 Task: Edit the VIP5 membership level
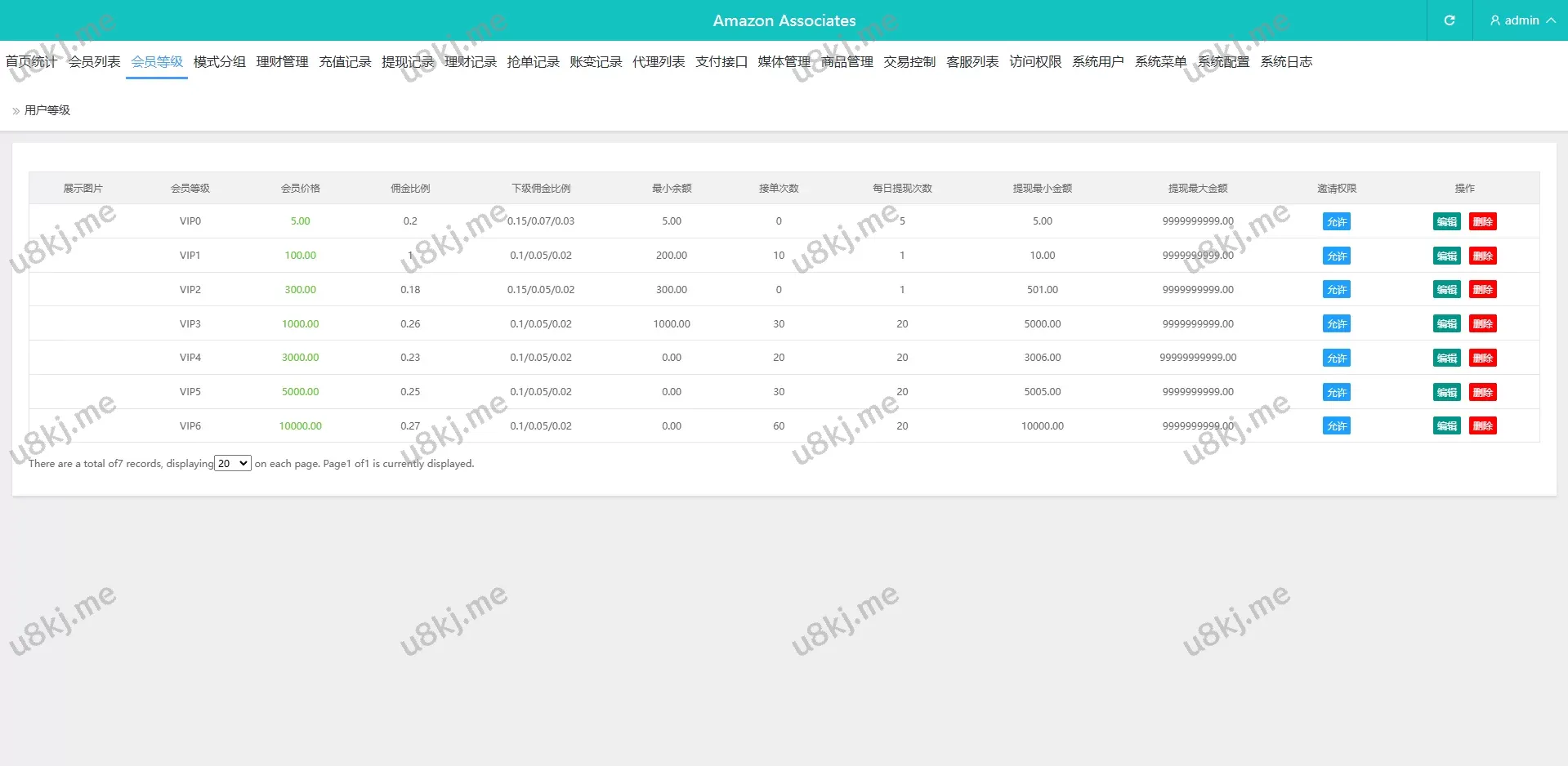coord(1446,393)
